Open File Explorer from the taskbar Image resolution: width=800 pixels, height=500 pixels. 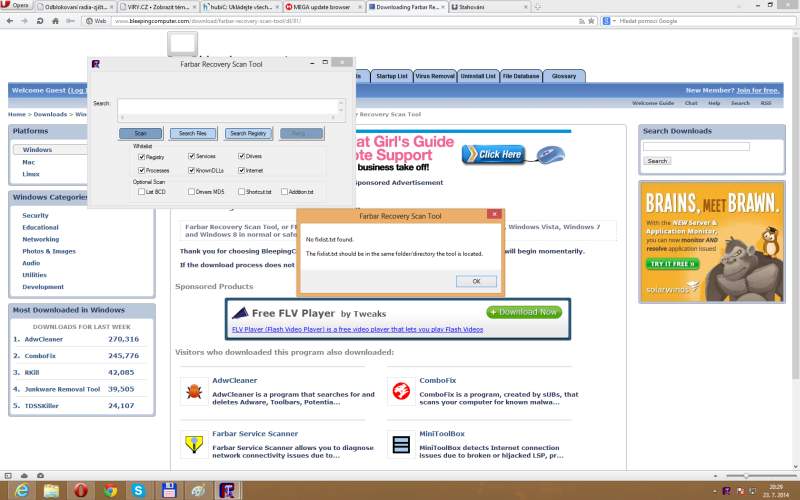point(49,490)
